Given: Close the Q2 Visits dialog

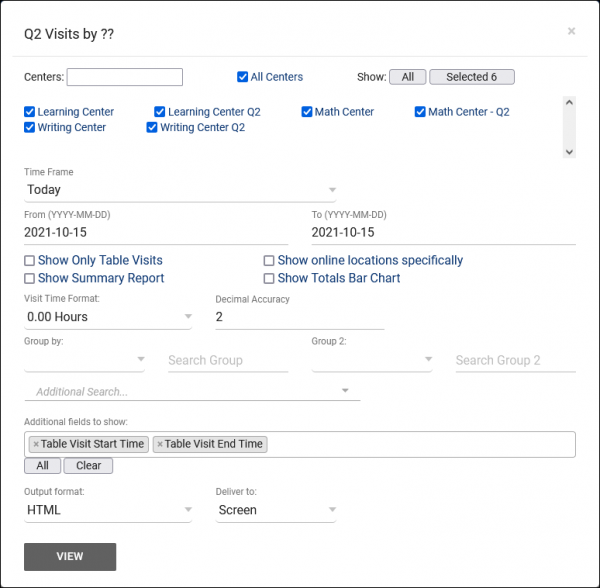Looking at the screenshot, I should [571, 31].
